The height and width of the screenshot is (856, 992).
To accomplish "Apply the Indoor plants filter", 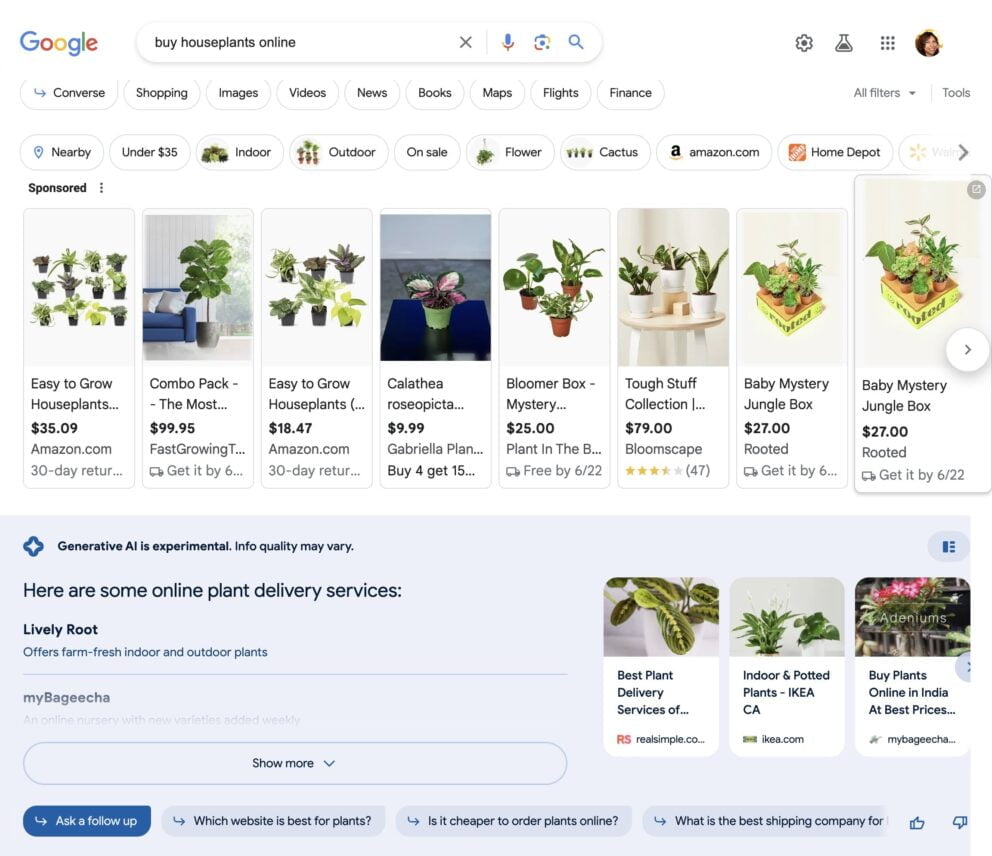I will pos(240,152).
